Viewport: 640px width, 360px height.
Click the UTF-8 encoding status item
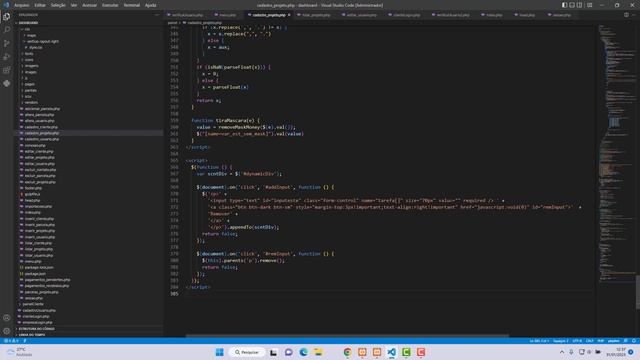(577, 341)
